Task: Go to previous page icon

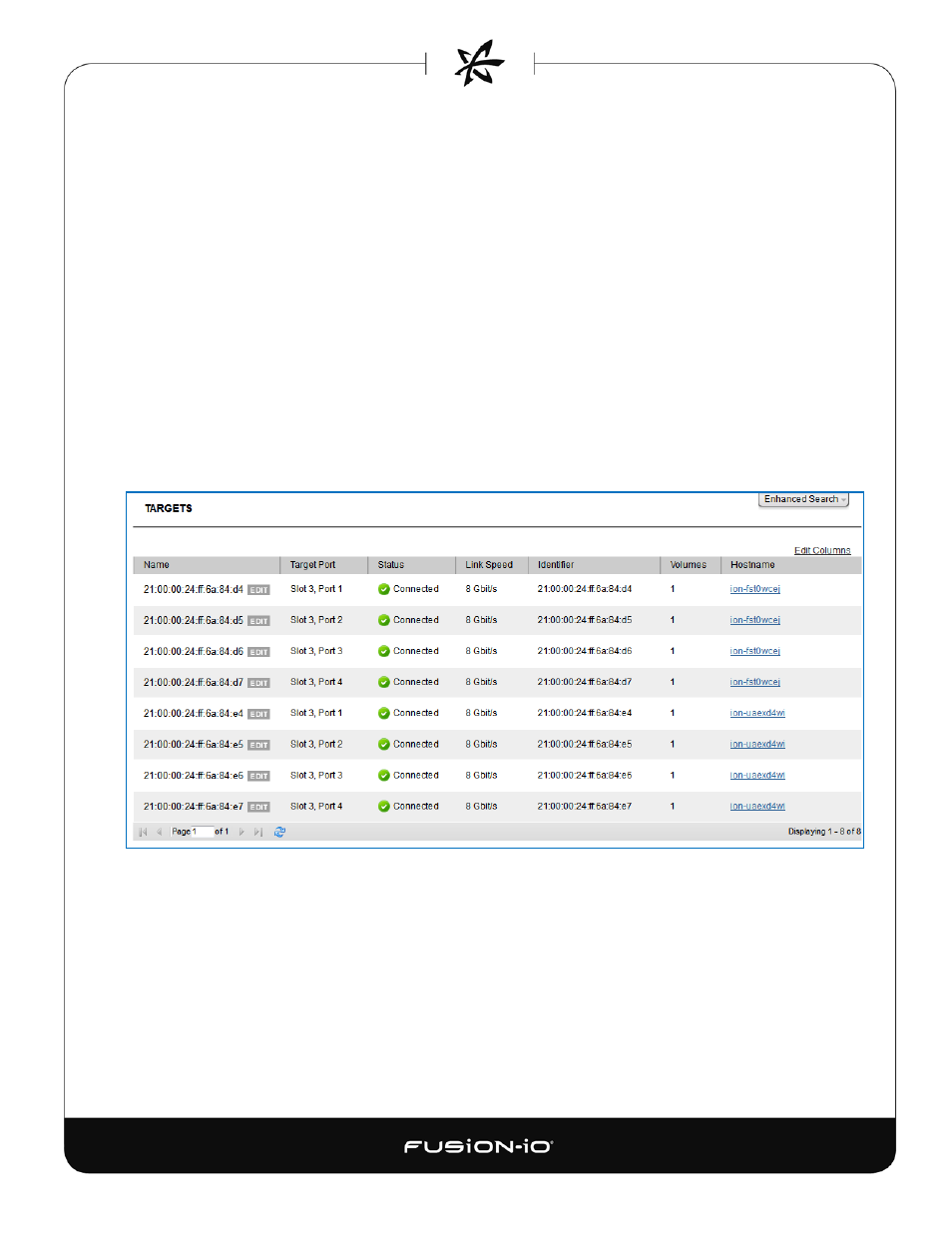Action: click(x=159, y=832)
